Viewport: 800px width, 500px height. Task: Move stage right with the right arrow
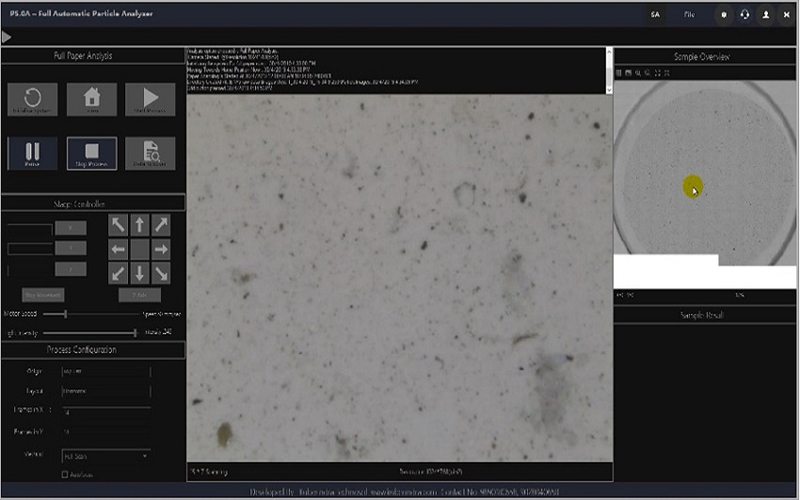coord(161,249)
